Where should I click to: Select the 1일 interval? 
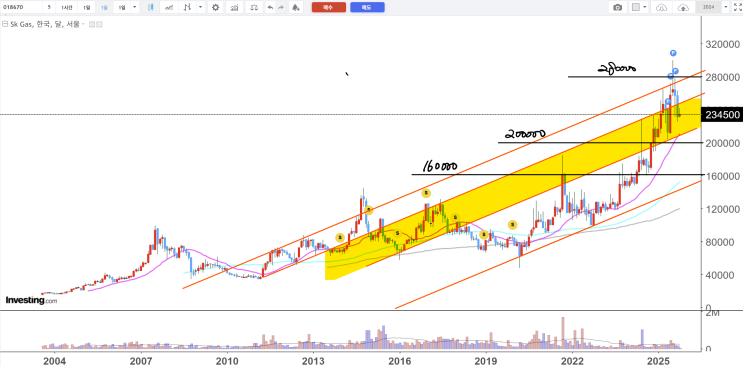[86, 7]
